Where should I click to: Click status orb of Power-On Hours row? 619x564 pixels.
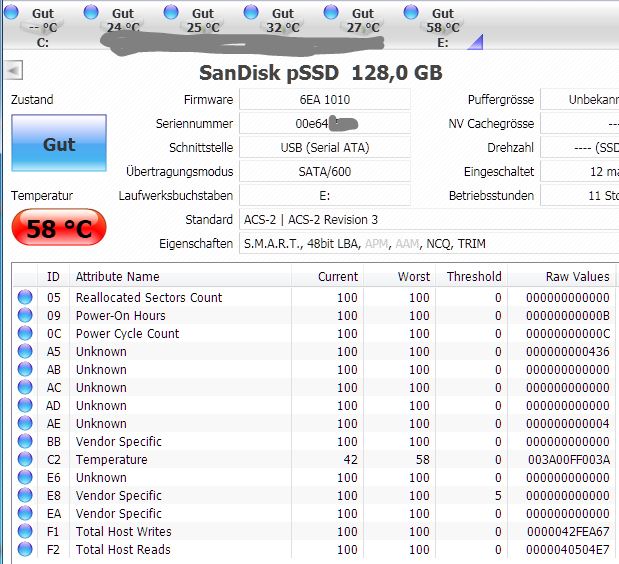(25, 315)
